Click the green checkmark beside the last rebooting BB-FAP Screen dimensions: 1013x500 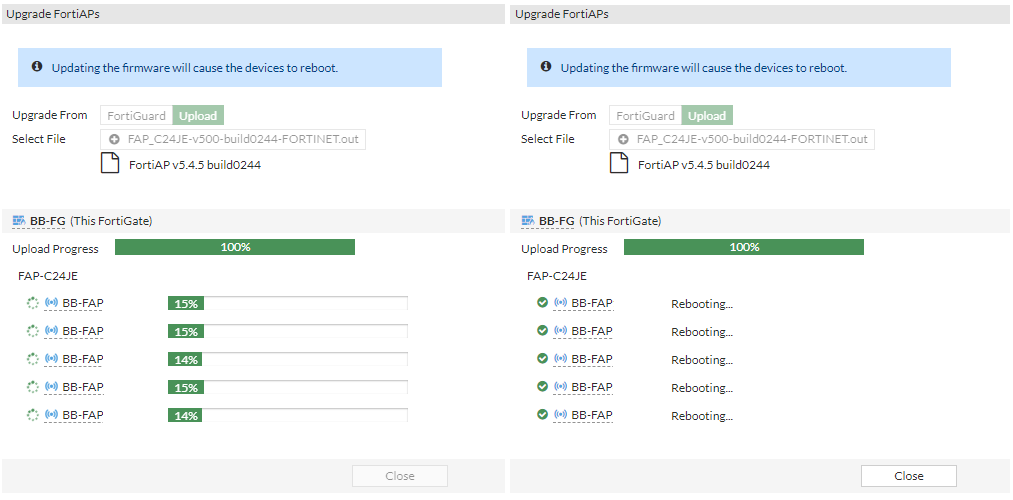pos(543,414)
